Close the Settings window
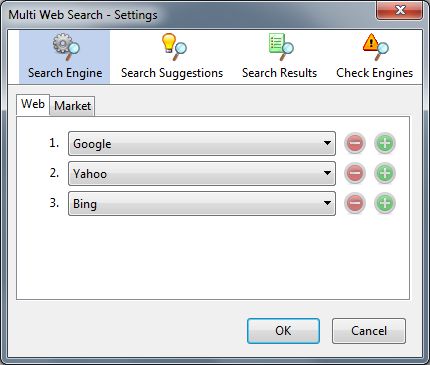The image size is (430, 365). tap(400, 10)
